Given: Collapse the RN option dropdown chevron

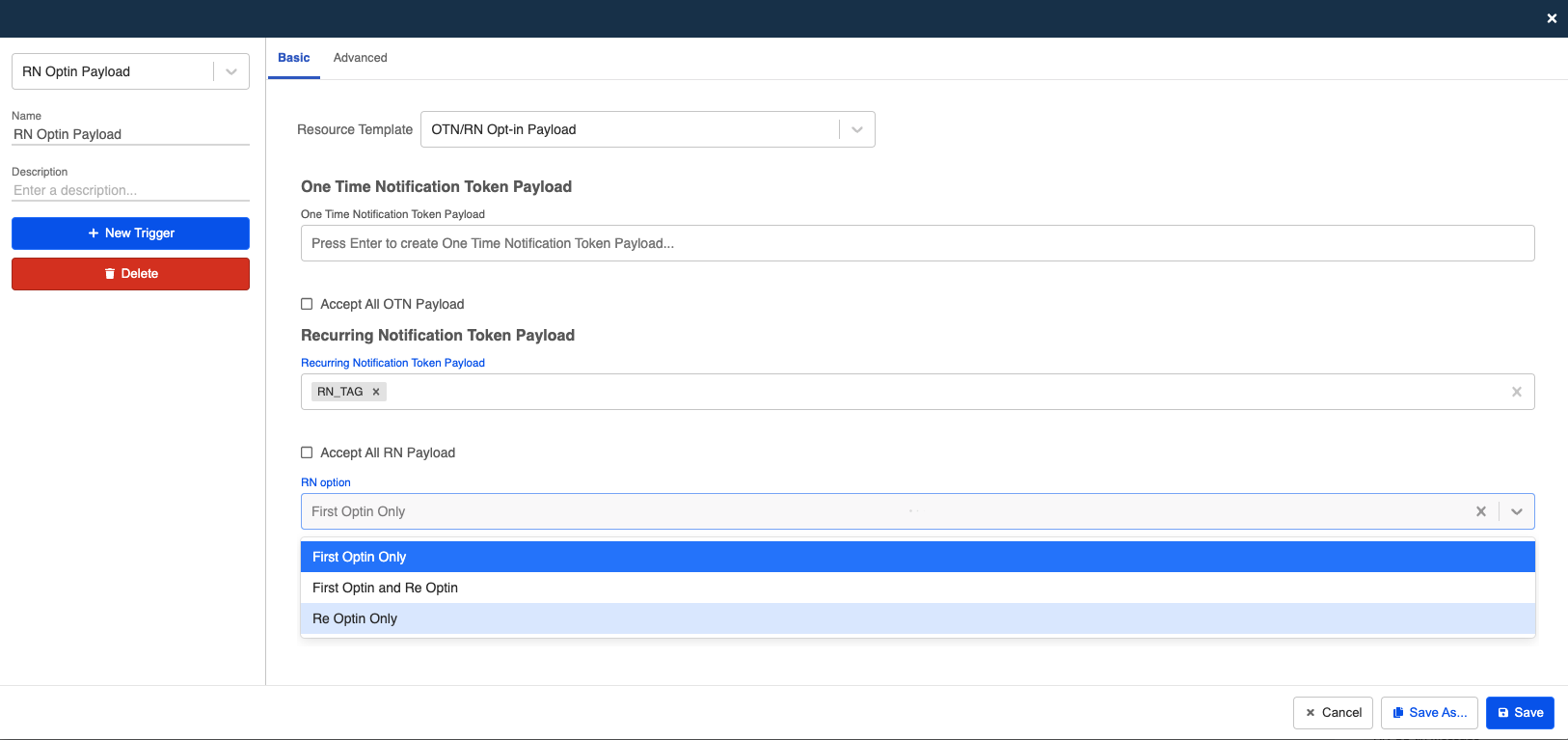Looking at the screenshot, I should [1516, 511].
